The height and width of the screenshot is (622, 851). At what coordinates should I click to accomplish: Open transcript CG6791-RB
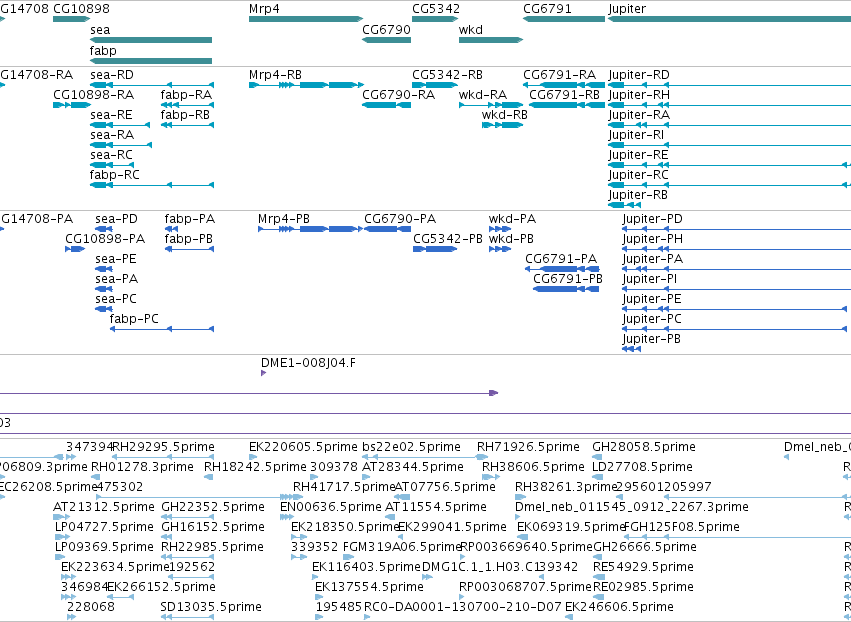point(564,95)
